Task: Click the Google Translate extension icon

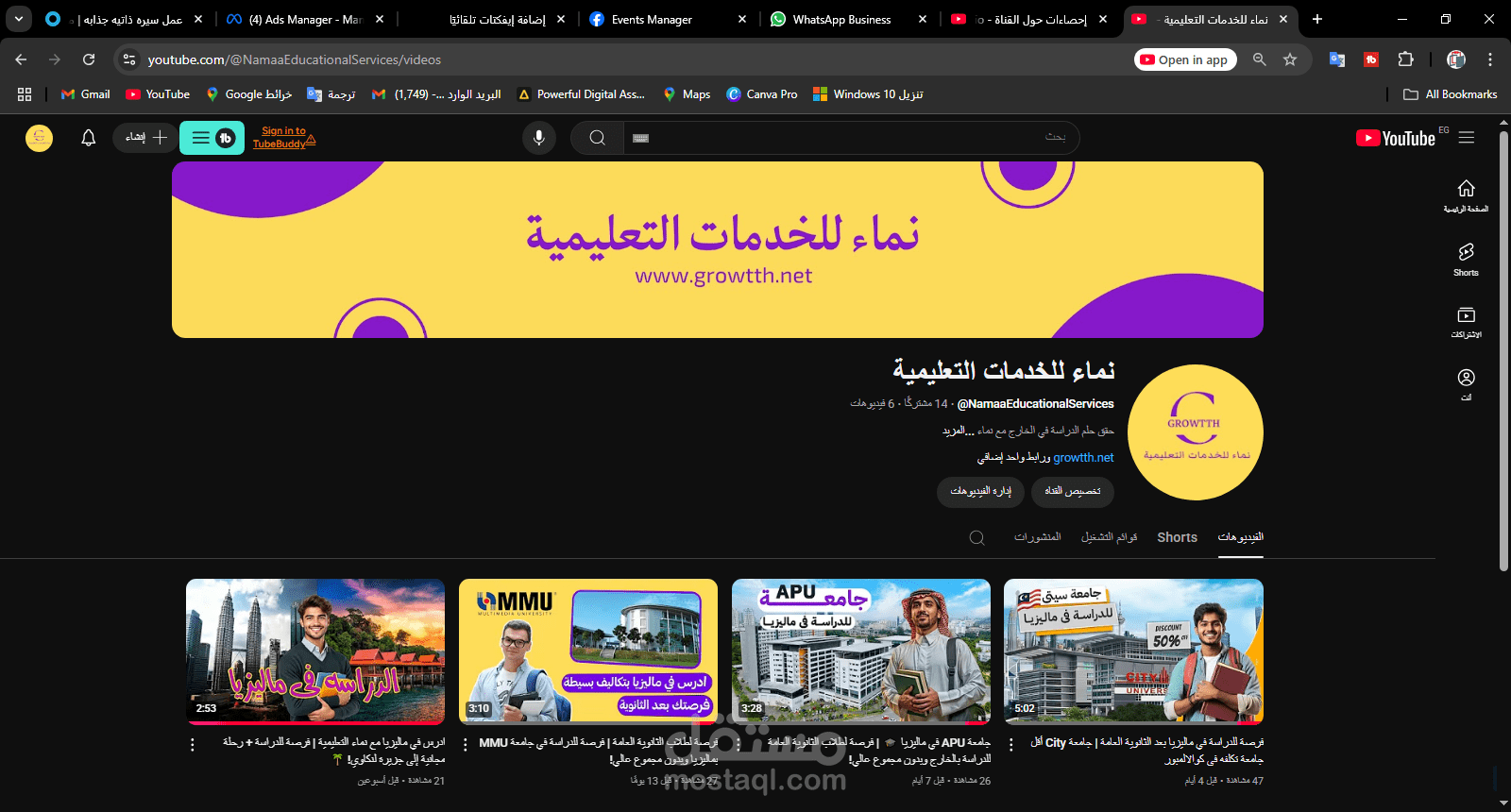Action: 1336,59
